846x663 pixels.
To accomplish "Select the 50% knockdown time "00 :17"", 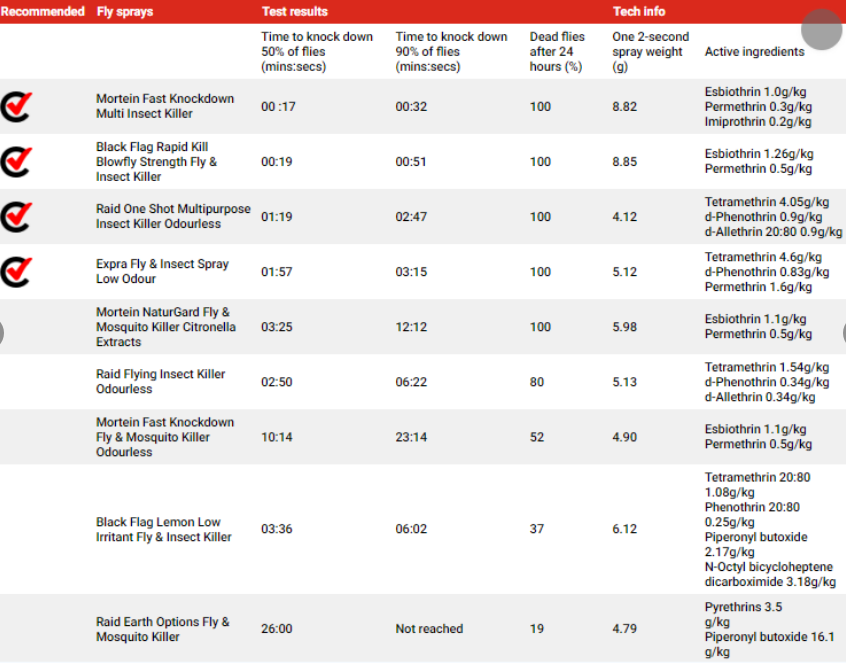I will click(x=278, y=106).
